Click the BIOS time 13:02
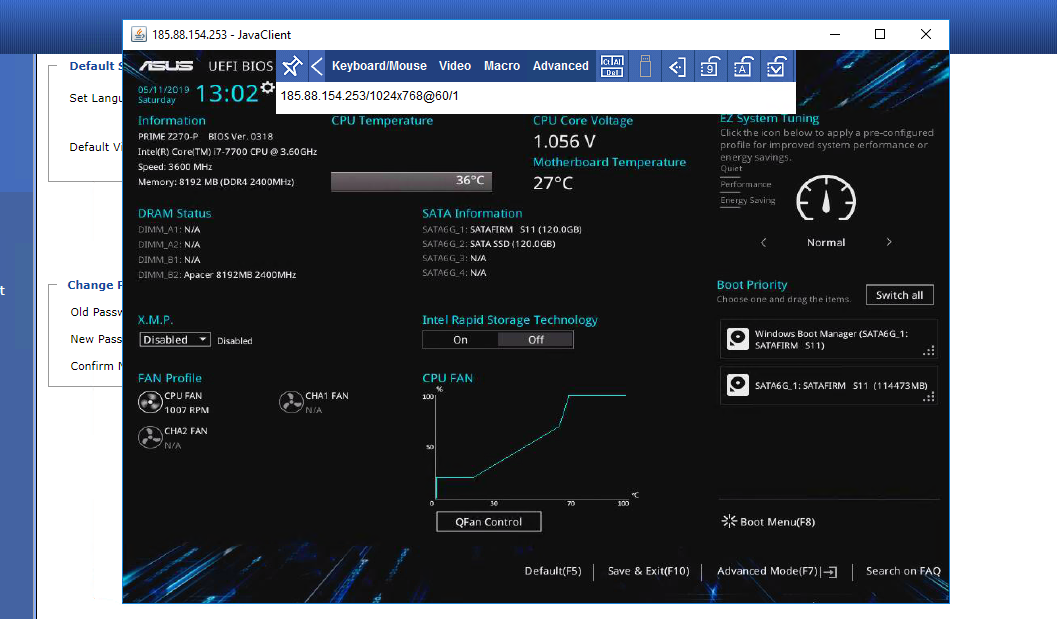This screenshot has height=619, width=1057. 226,93
